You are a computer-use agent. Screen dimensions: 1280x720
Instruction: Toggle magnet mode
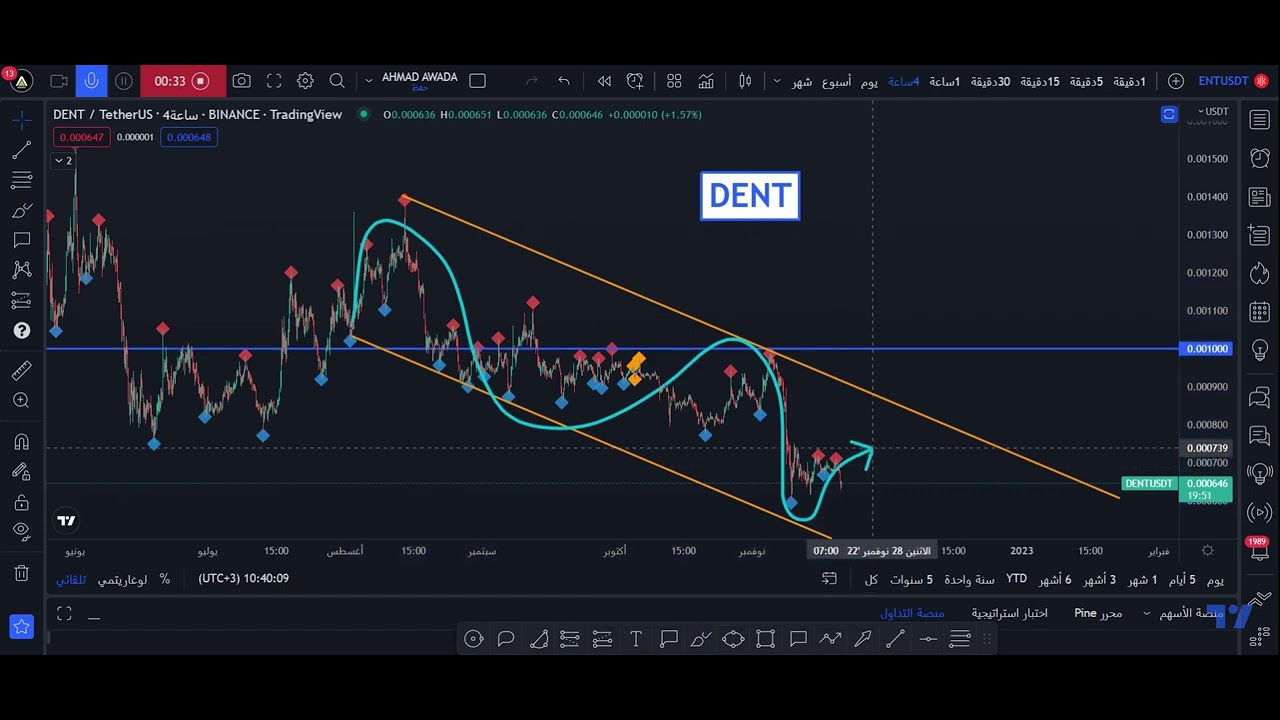pos(22,442)
